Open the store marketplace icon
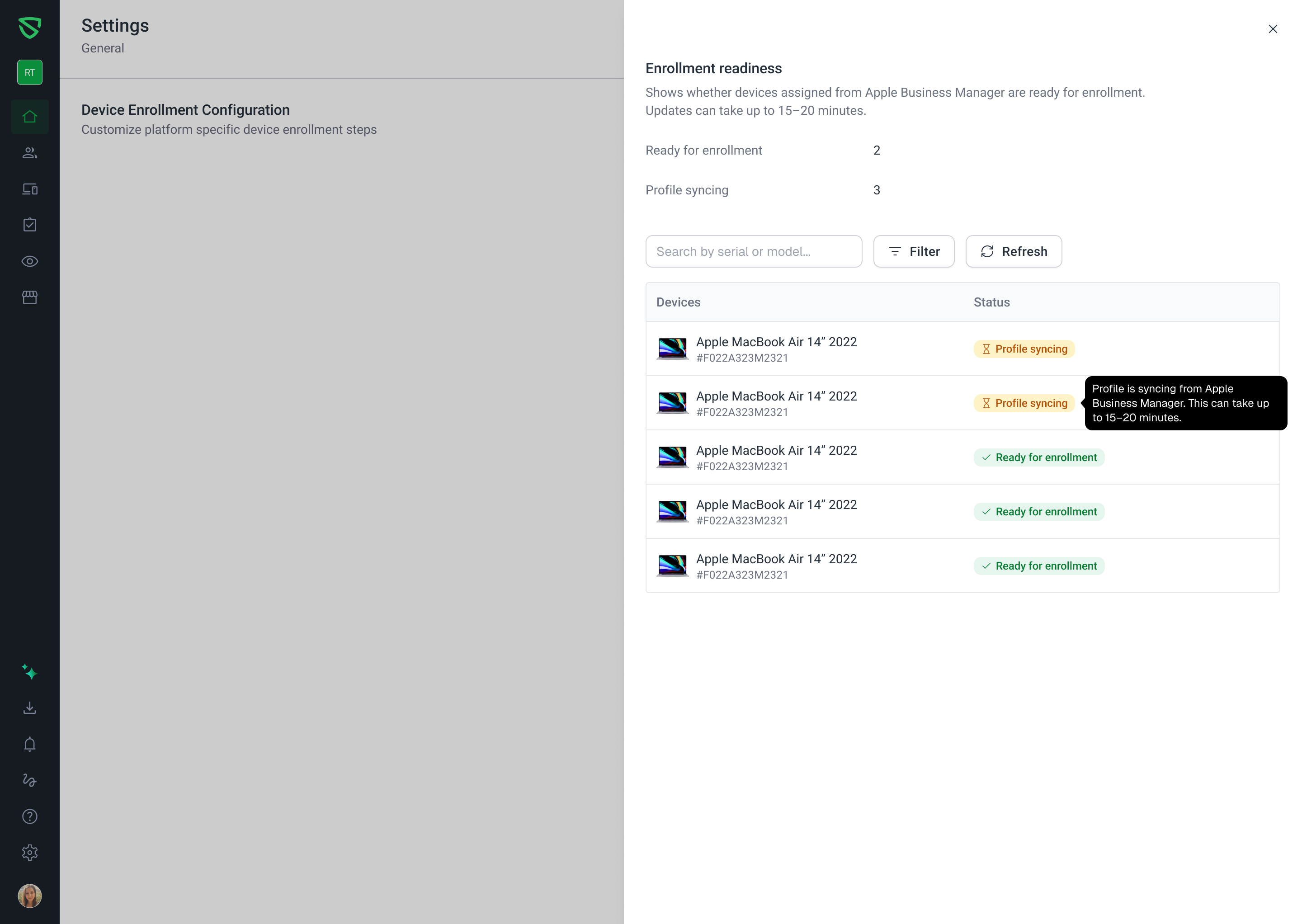The height and width of the screenshot is (924, 1302). point(29,297)
